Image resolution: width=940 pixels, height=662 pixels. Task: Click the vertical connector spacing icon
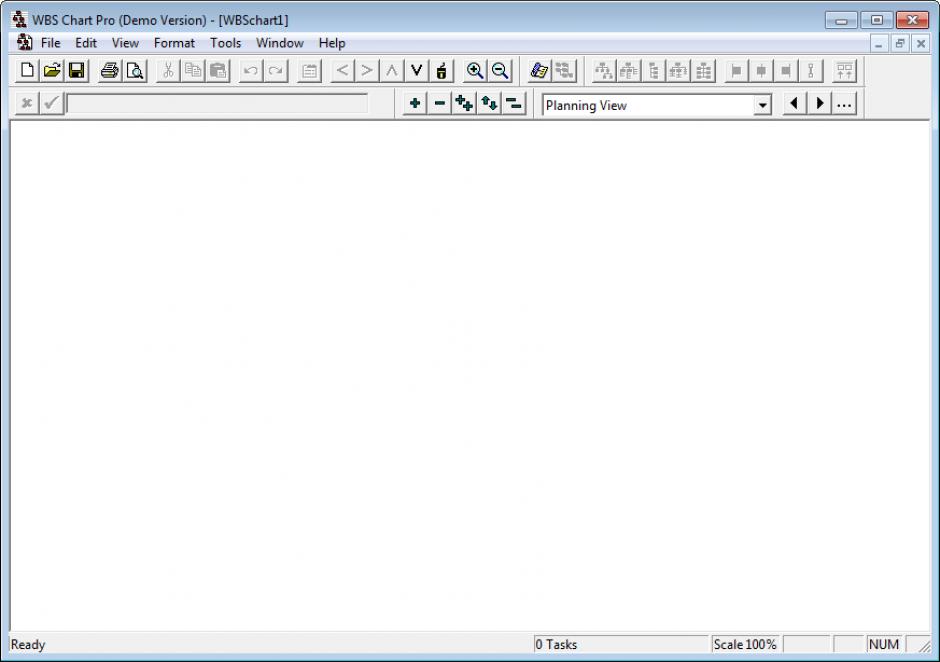pos(811,71)
